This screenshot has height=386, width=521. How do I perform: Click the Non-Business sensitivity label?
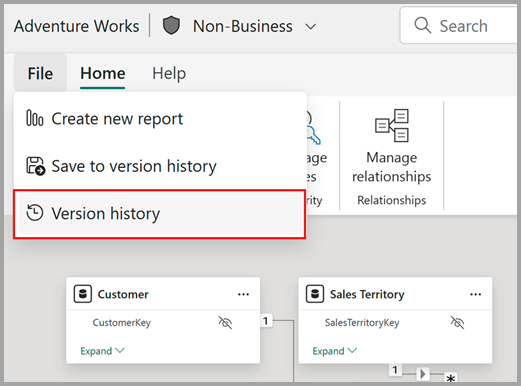coord(243,26)
